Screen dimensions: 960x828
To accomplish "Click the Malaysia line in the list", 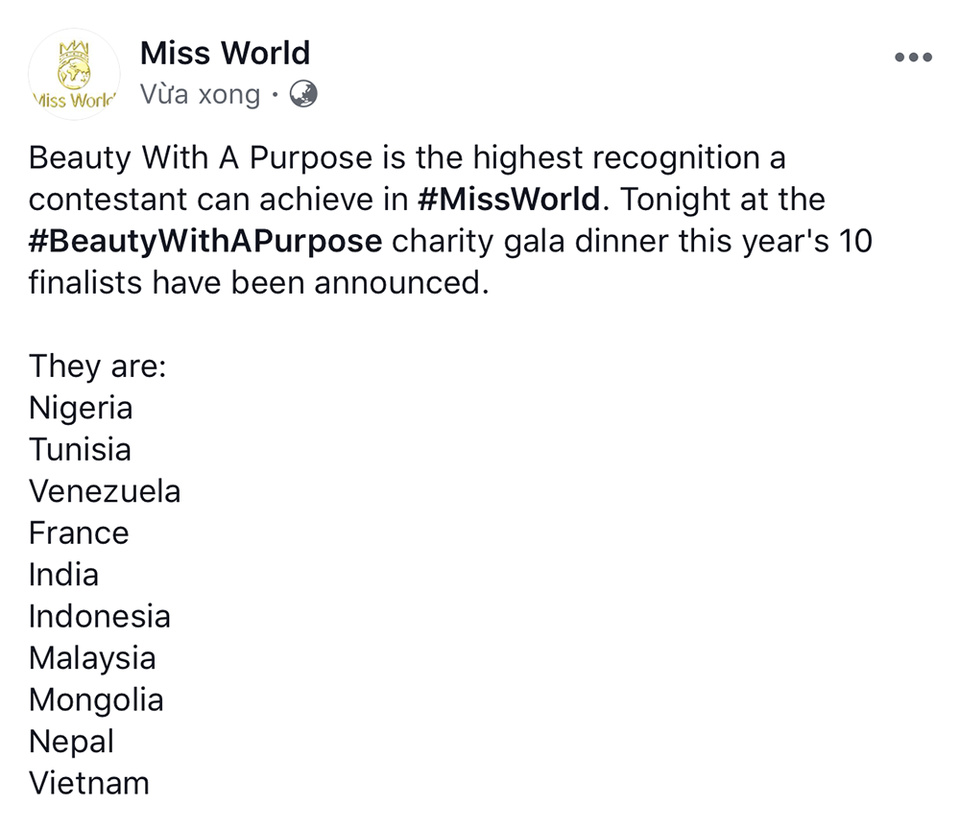I will pos(92,658).
